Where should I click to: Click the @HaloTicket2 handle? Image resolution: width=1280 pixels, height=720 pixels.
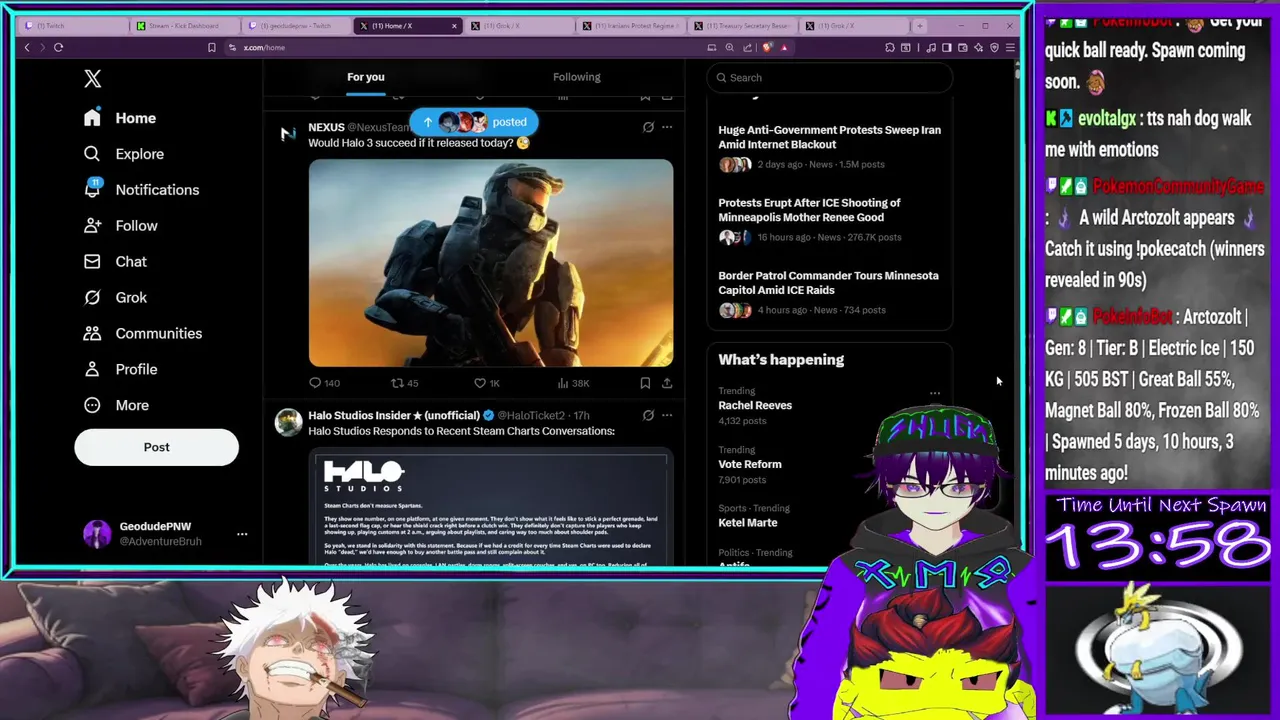point(531,415)
